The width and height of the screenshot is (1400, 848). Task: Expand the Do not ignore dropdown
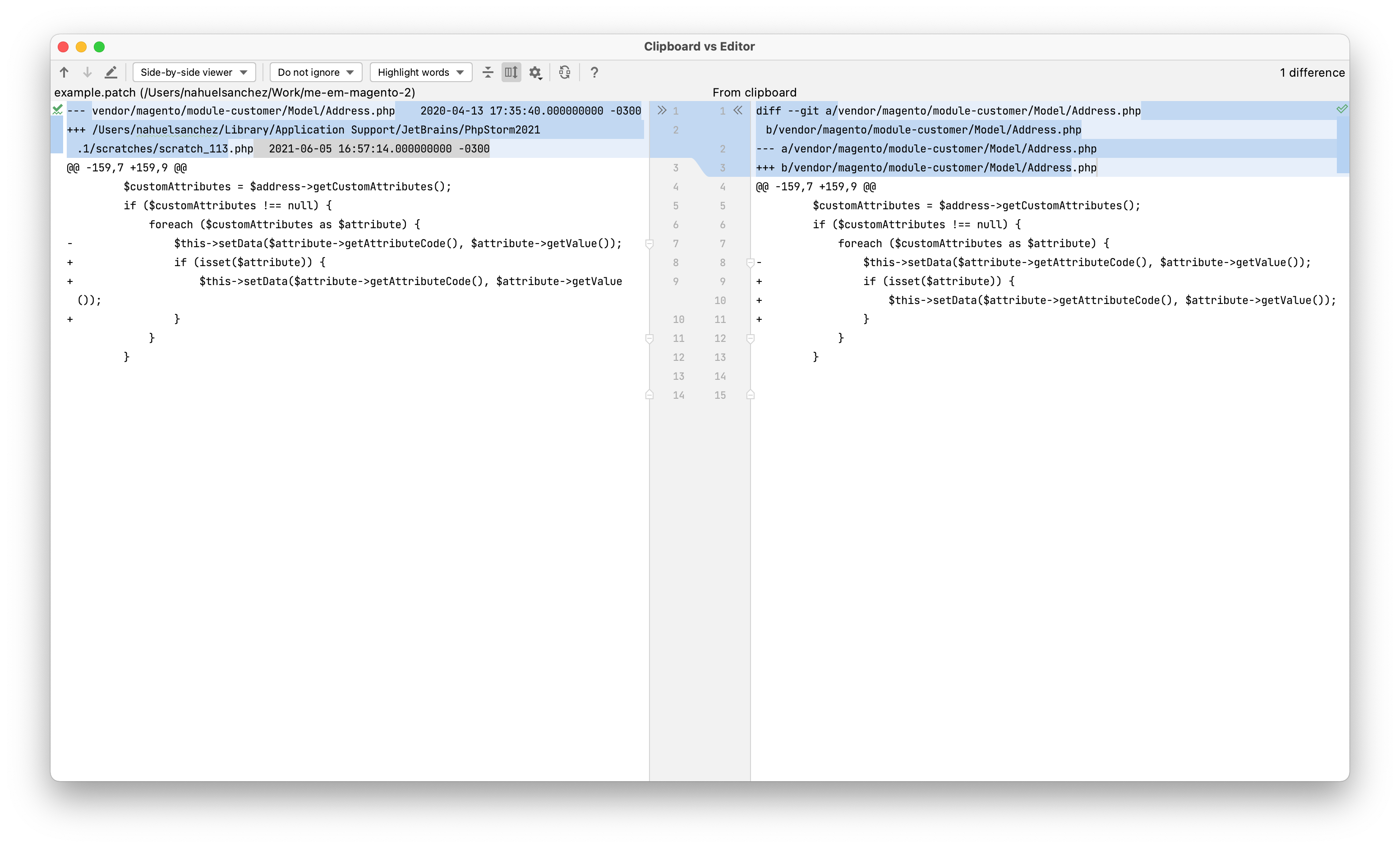[x=315, y=72]
